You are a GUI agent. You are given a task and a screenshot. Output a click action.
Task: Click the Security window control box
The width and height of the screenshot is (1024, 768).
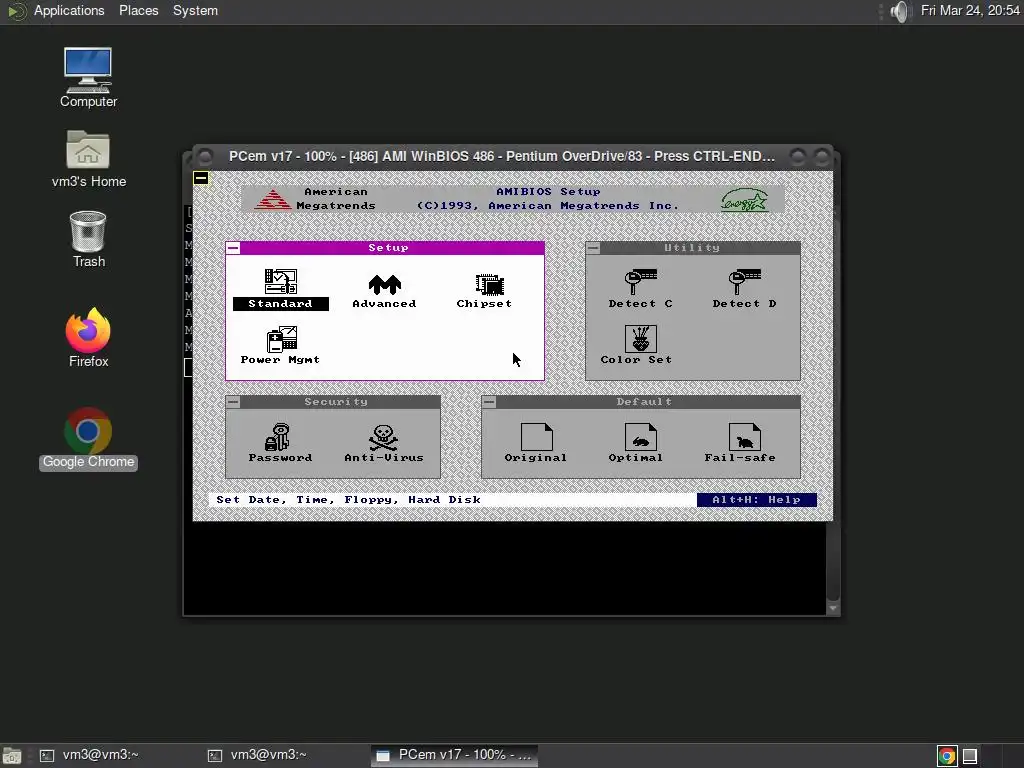click(x=233, y=402)
